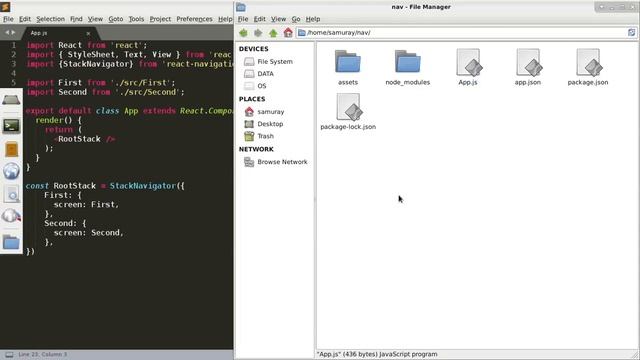This screenshot has width=640, height=360.
Task: Open the orange archive app in dock
Action: pyautogui.click(x=11, y=149)
